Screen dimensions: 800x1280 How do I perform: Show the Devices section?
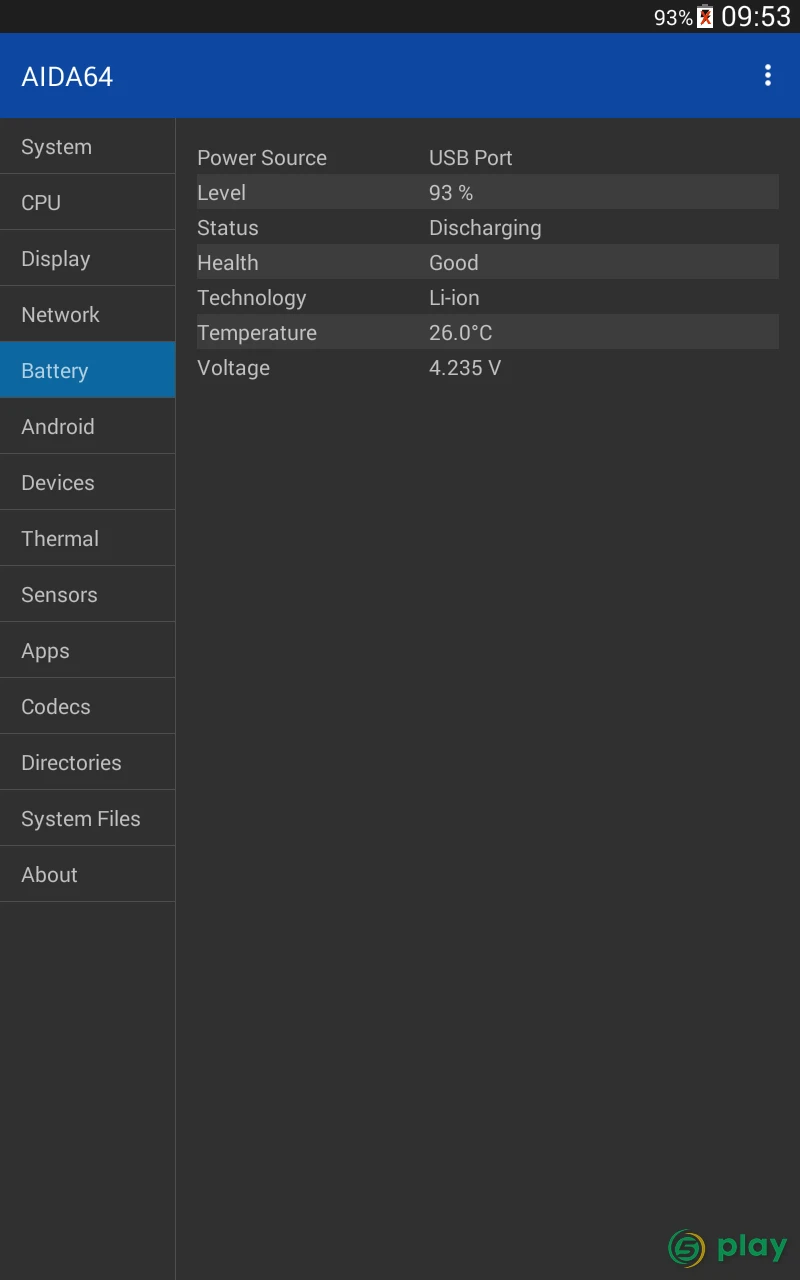(x=87, y=483)
